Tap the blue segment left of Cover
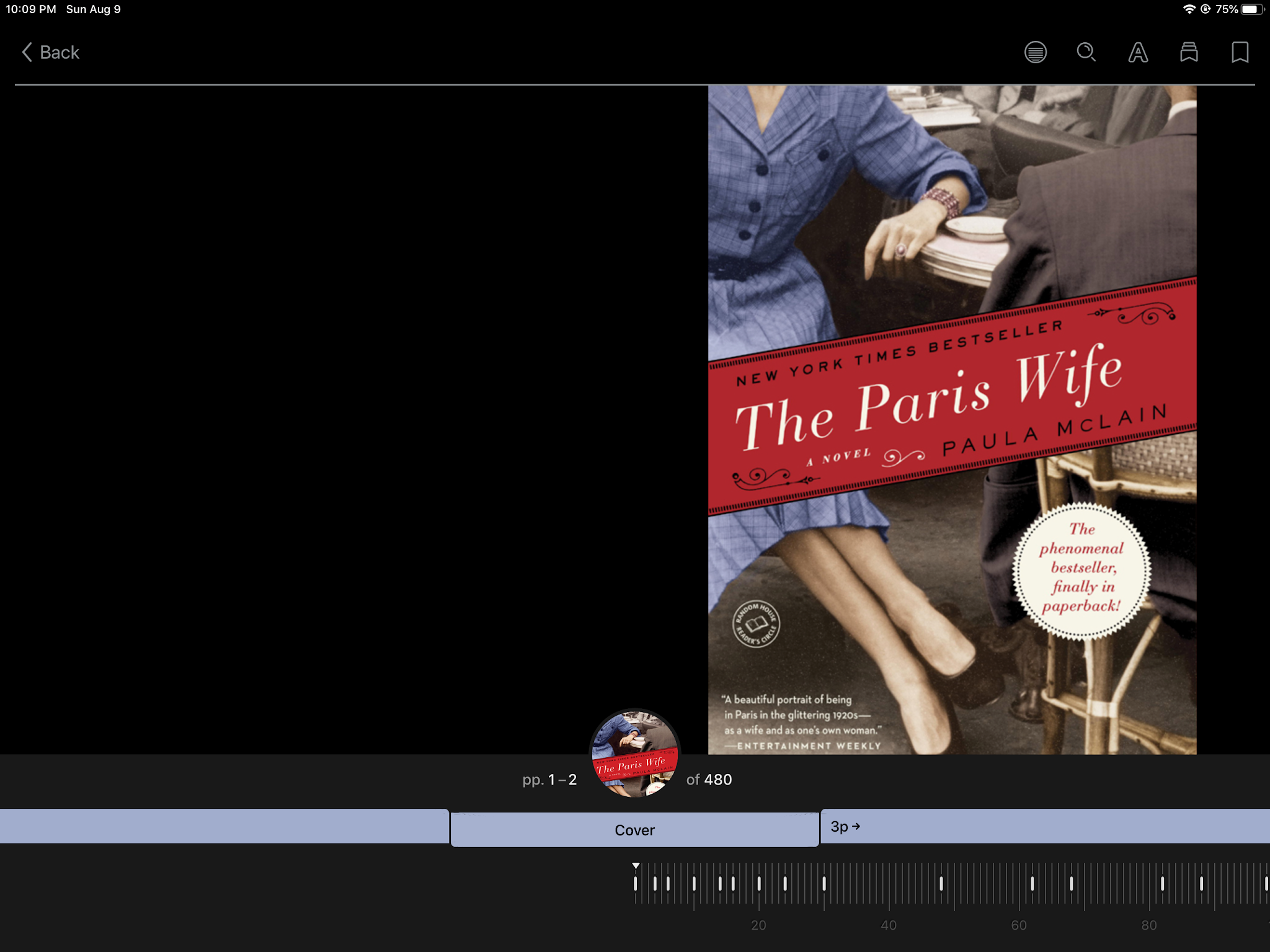This screenshot has width=1270, height=952. [223, 826]
